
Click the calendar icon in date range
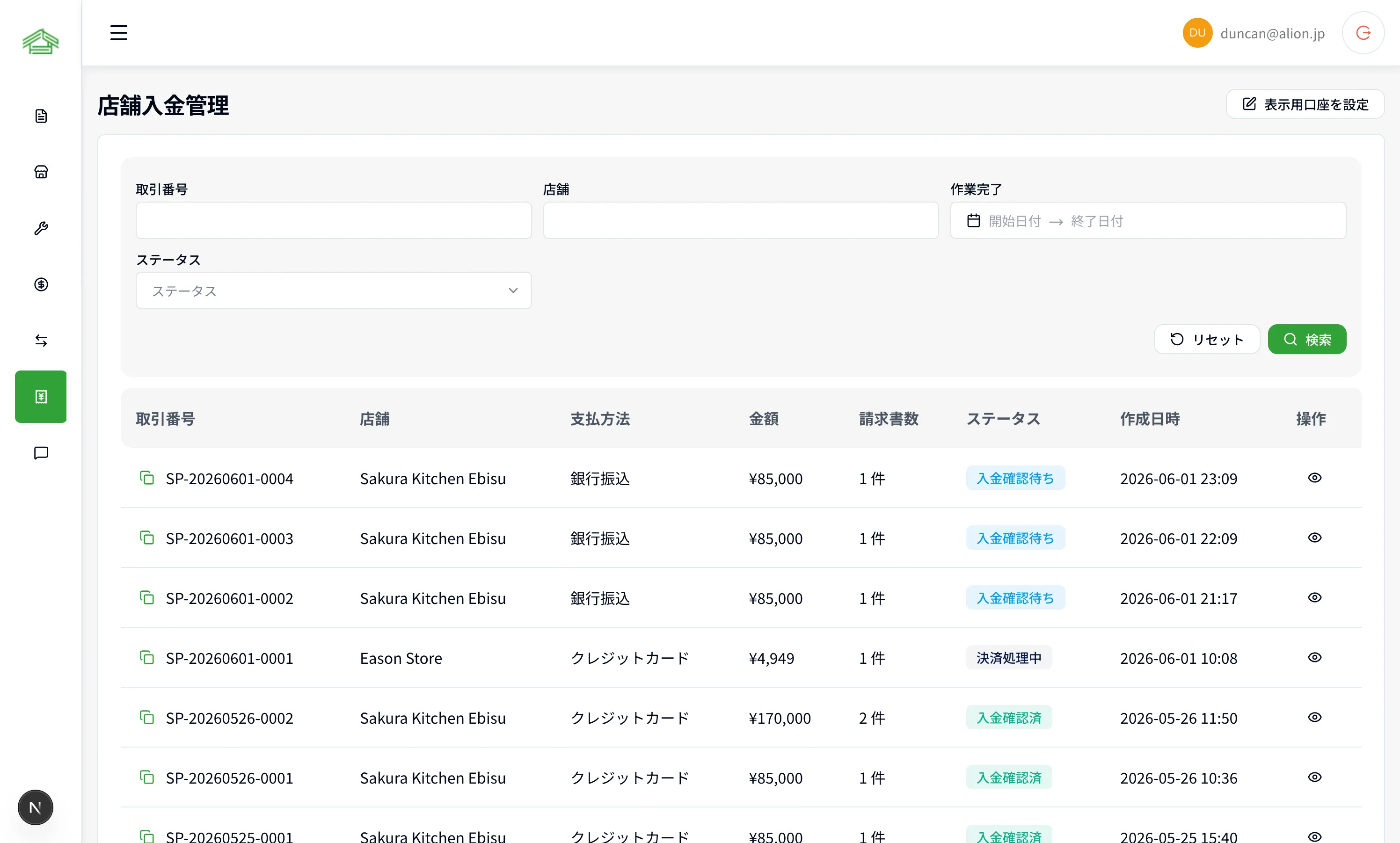click(973, 220)
